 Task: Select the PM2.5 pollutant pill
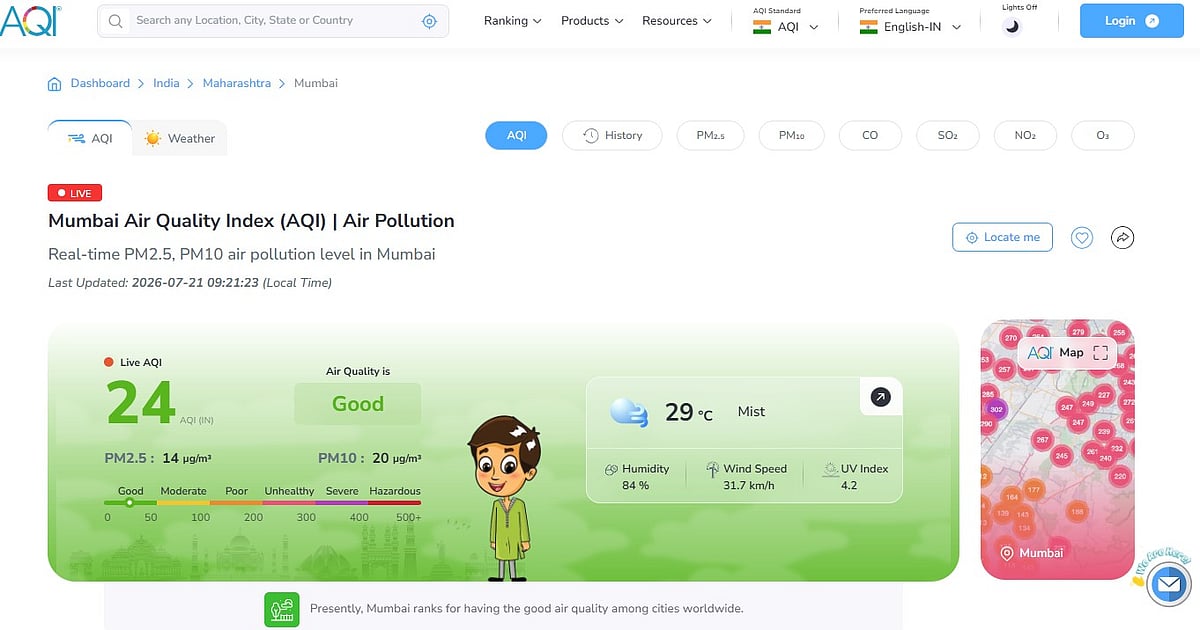tap(710, 136)
